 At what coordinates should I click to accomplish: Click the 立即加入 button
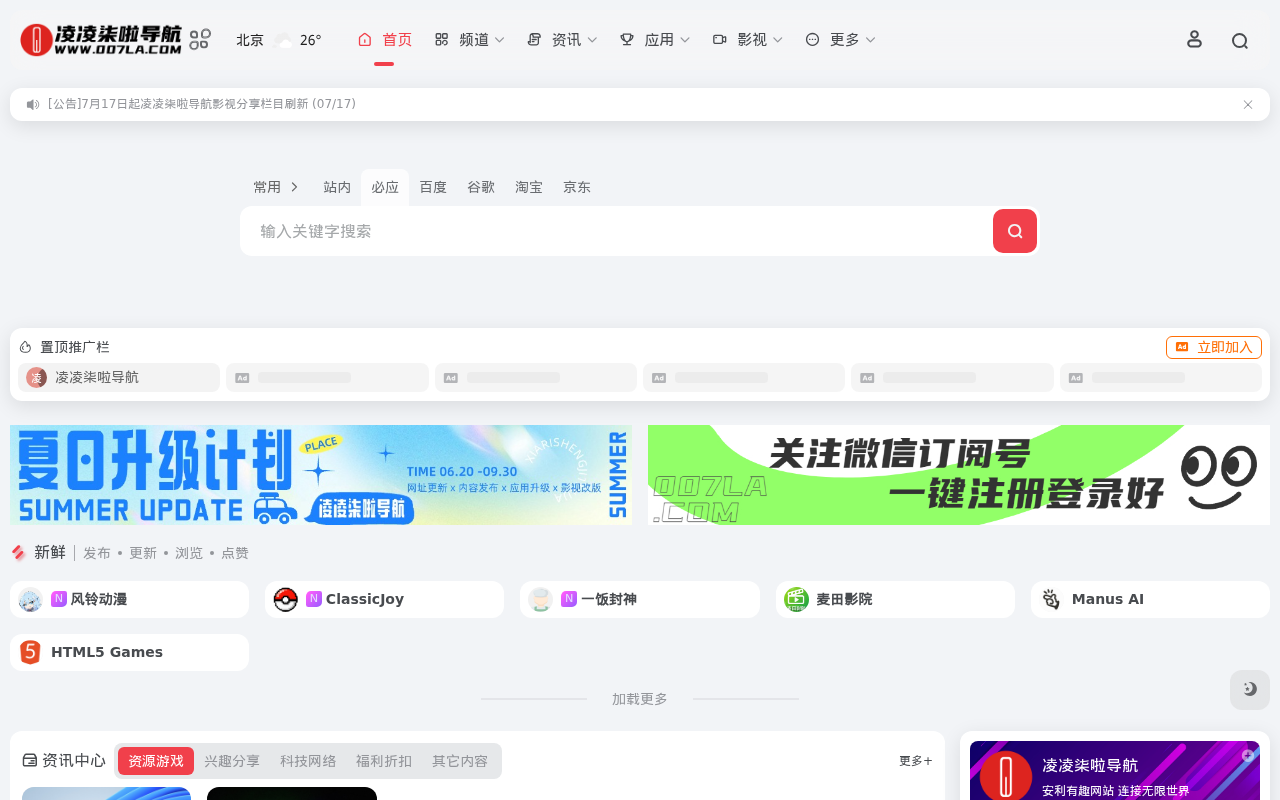tap(1213, 347)
